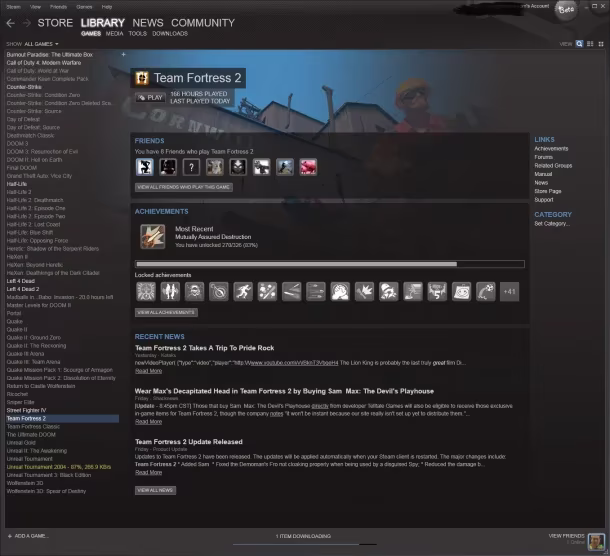Open the Store Page link
The height and width of the screenshot is (556, 610).
pyautogui.click(x=548, y=191)
